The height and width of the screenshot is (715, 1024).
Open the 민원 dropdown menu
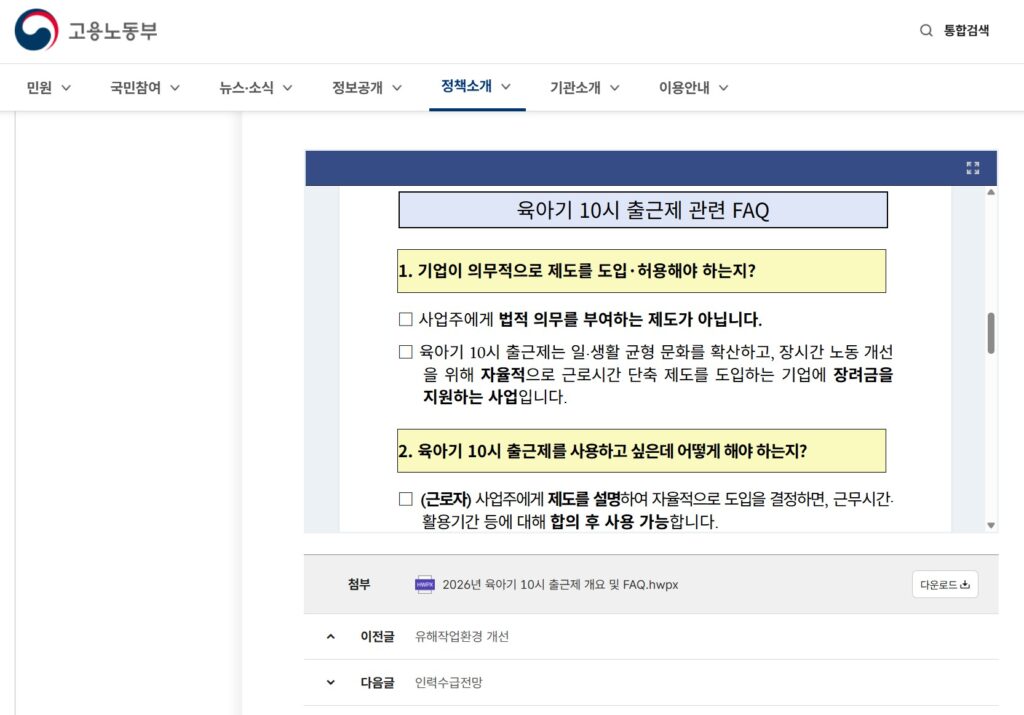coord(46,87)
